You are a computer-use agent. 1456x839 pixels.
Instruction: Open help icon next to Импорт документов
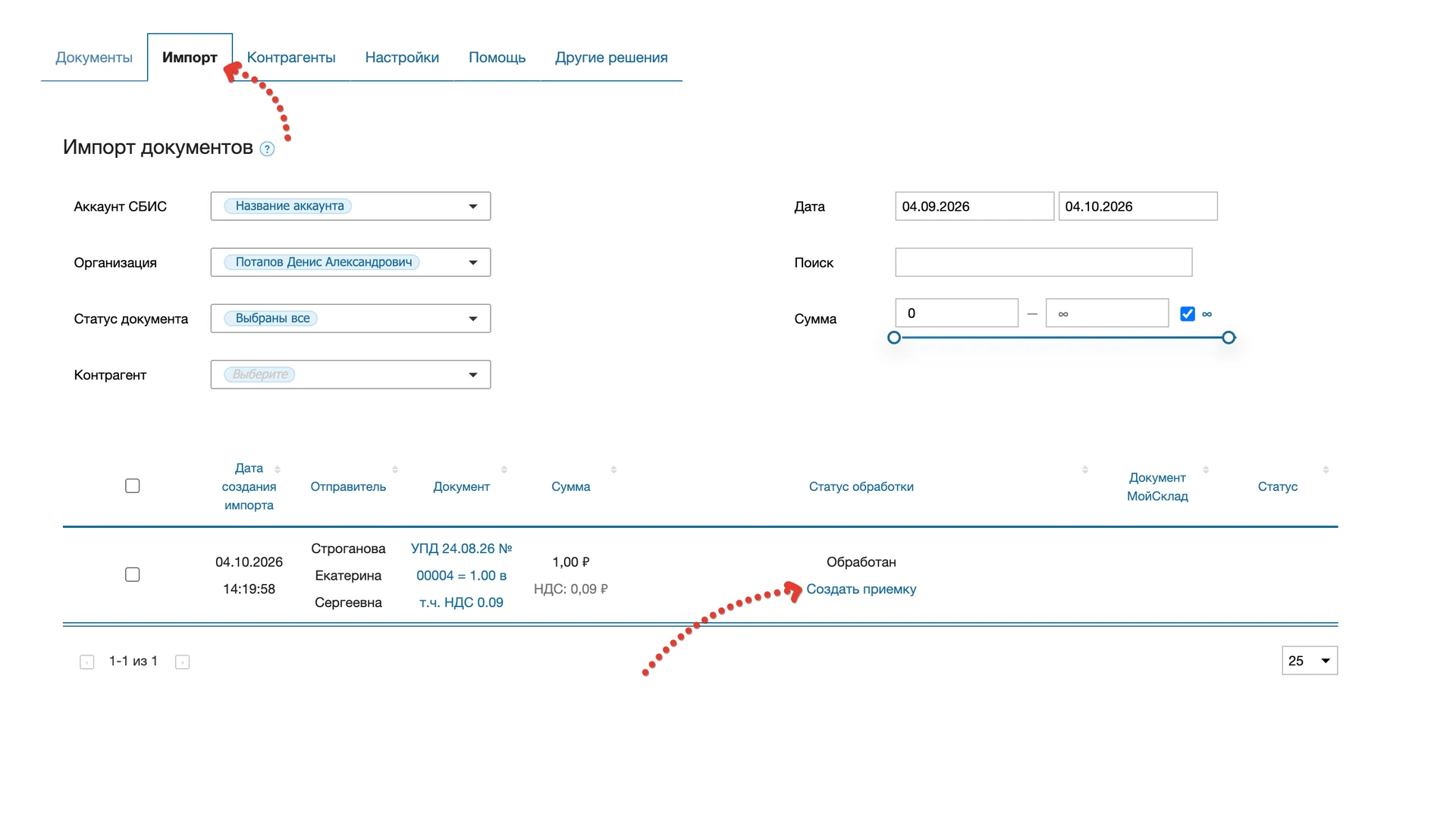[267, 149]
